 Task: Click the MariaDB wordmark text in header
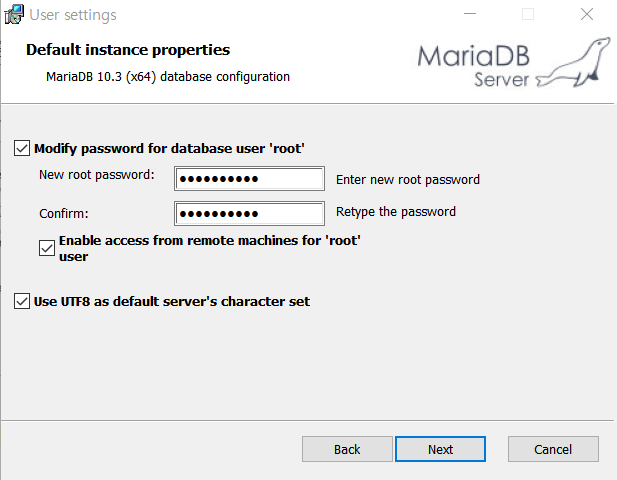pos(474,55)
